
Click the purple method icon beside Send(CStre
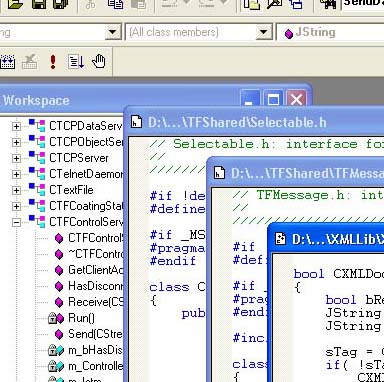click(59, 334)
